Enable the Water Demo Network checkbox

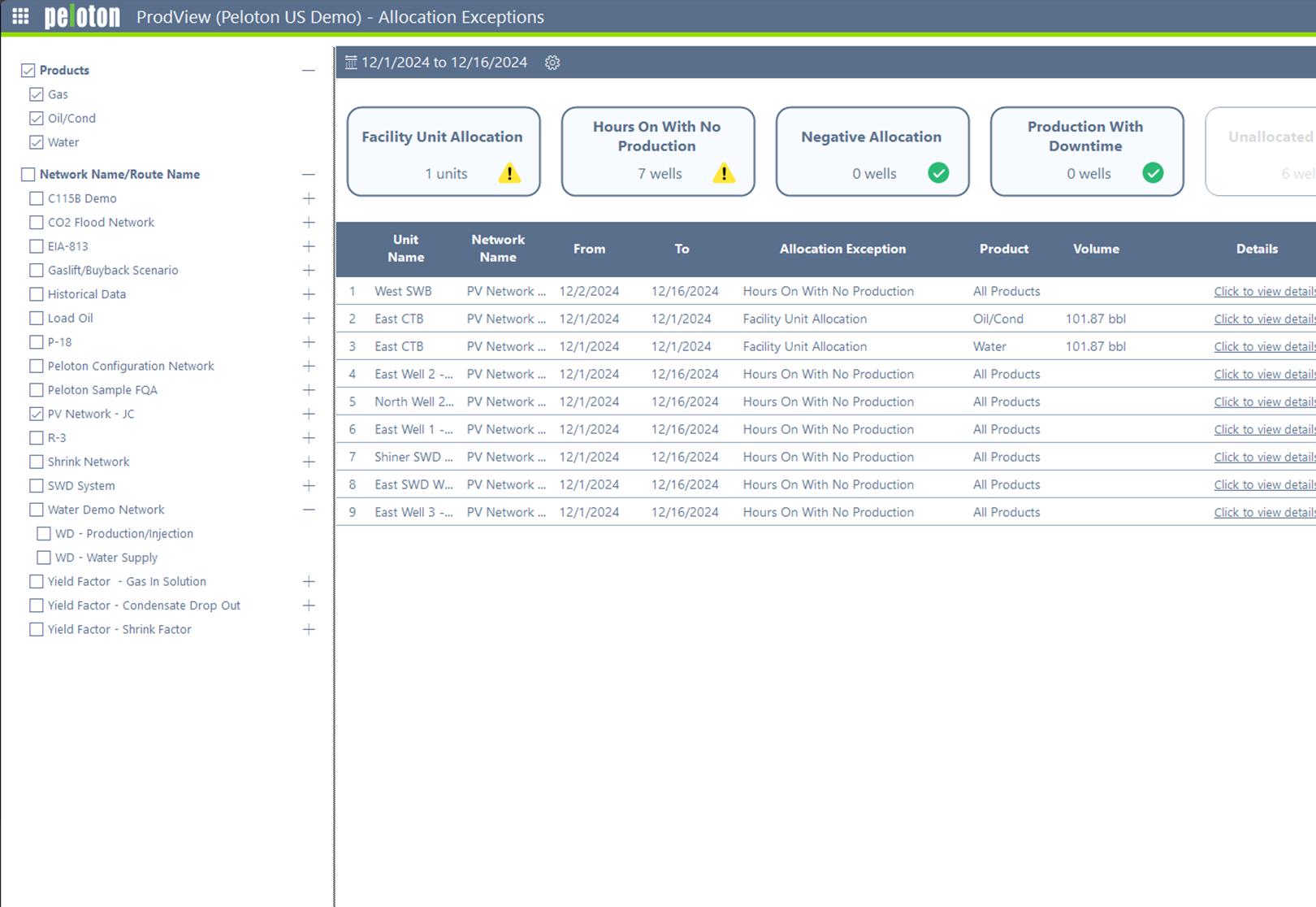point(36,510)
